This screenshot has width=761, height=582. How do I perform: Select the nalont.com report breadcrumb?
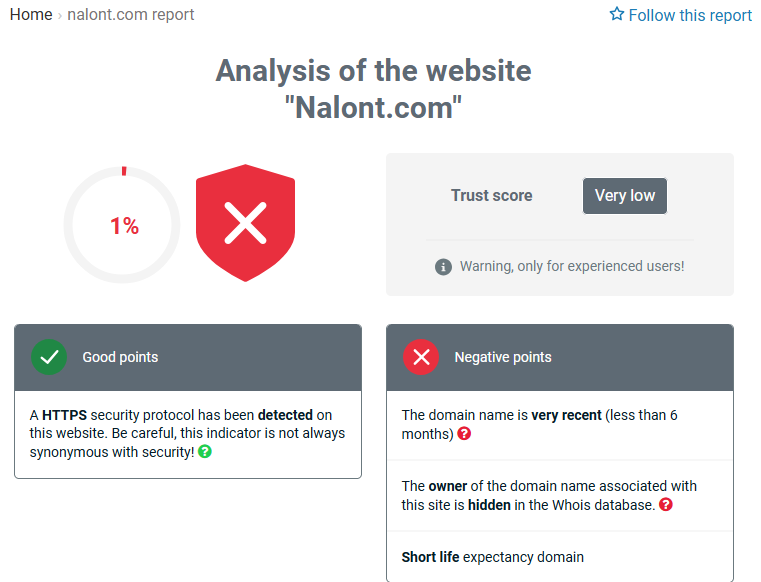[x=131, y=15]
